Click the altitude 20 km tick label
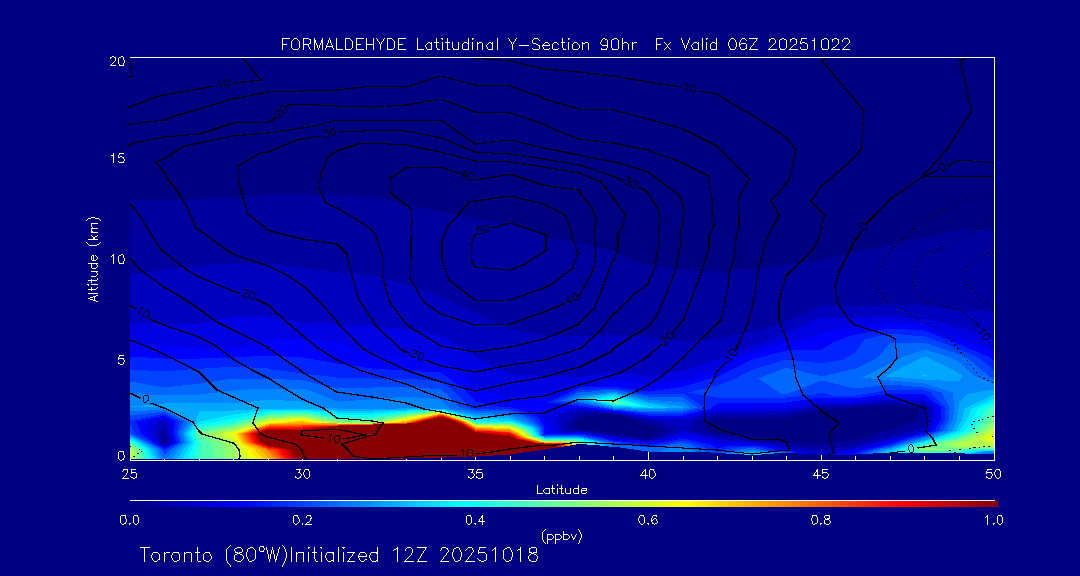1080x576 pixels. [116, 61]
